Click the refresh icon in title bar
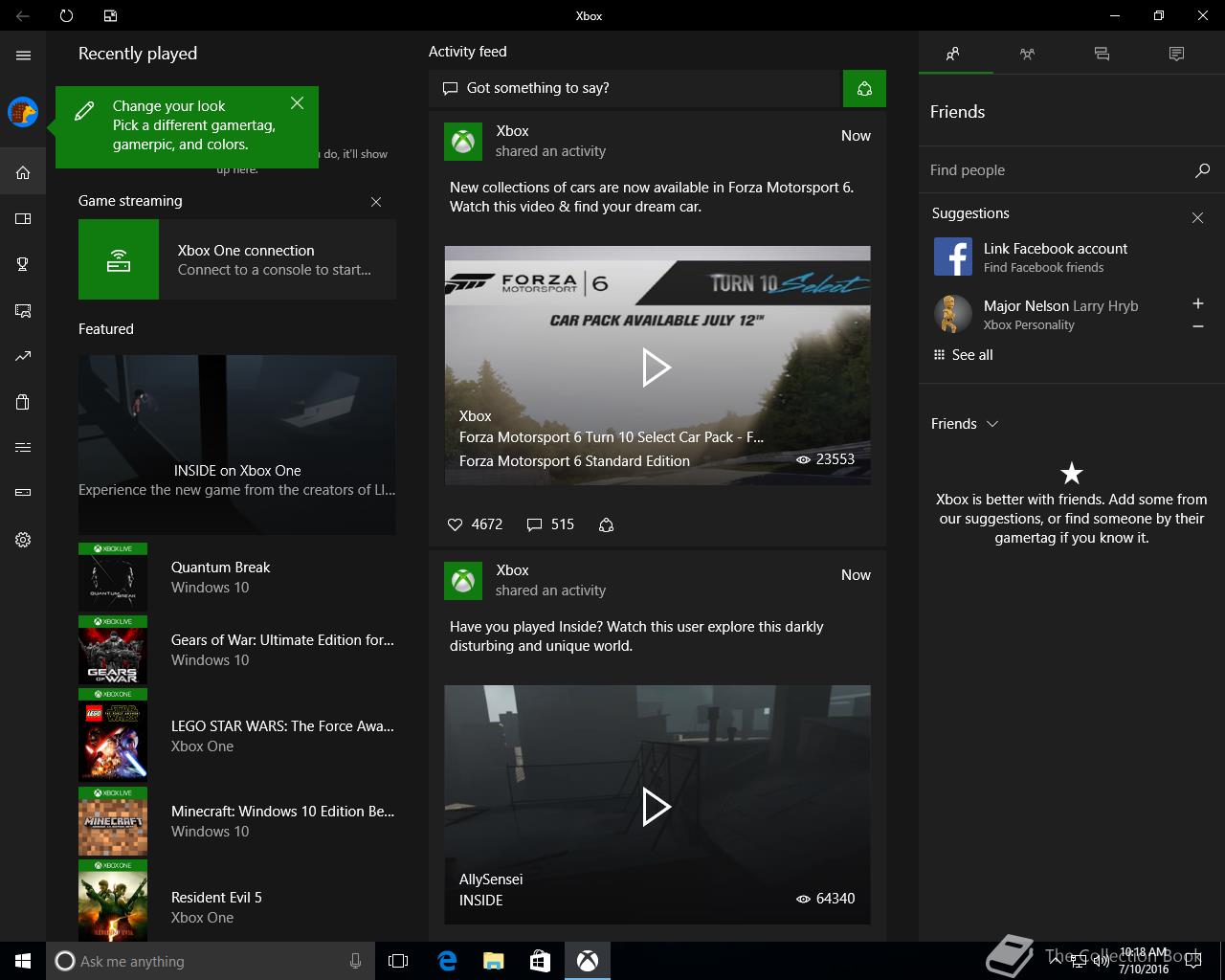 (66, 15)
